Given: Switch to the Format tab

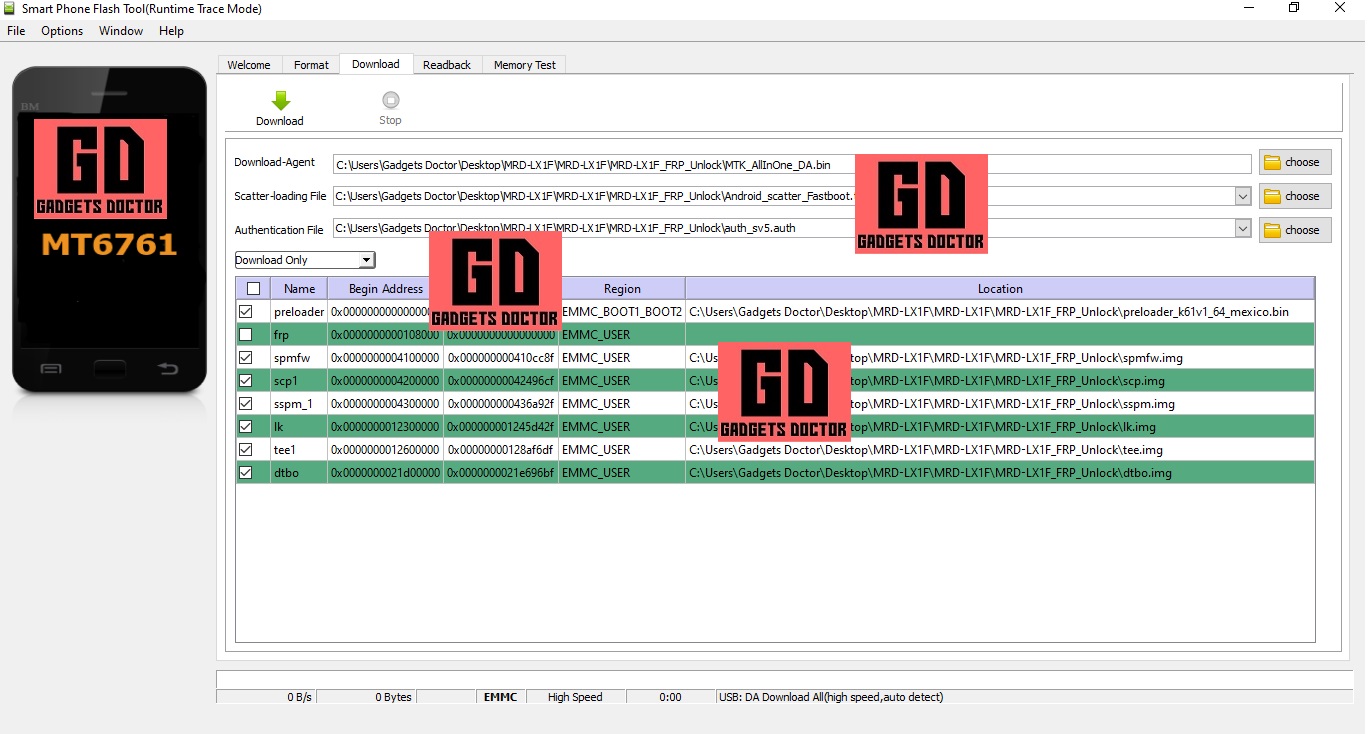Looking at the screenshot, I should (311, 65).
